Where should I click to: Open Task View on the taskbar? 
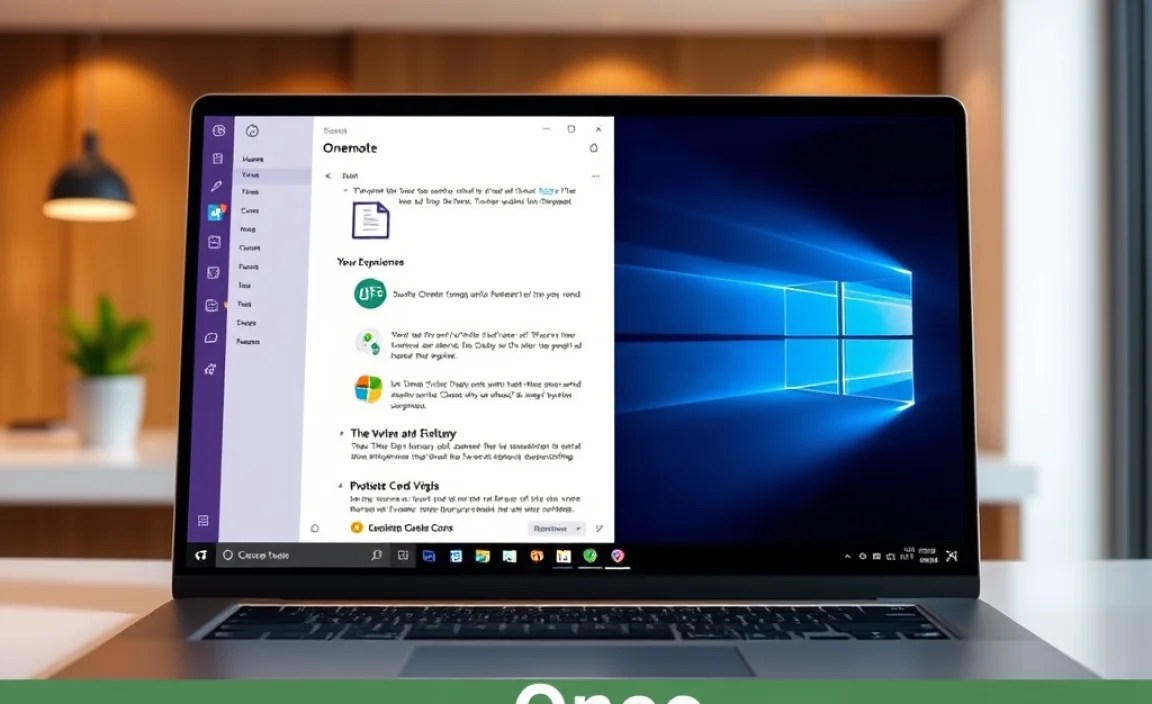tap(403, 556)
